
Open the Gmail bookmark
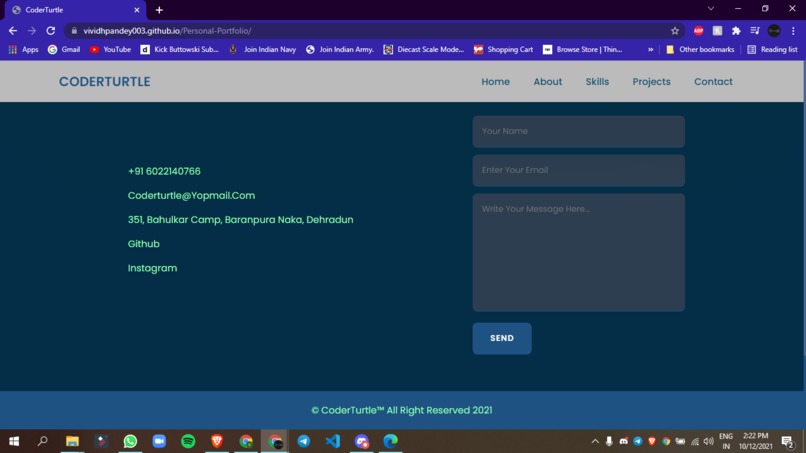64,49
